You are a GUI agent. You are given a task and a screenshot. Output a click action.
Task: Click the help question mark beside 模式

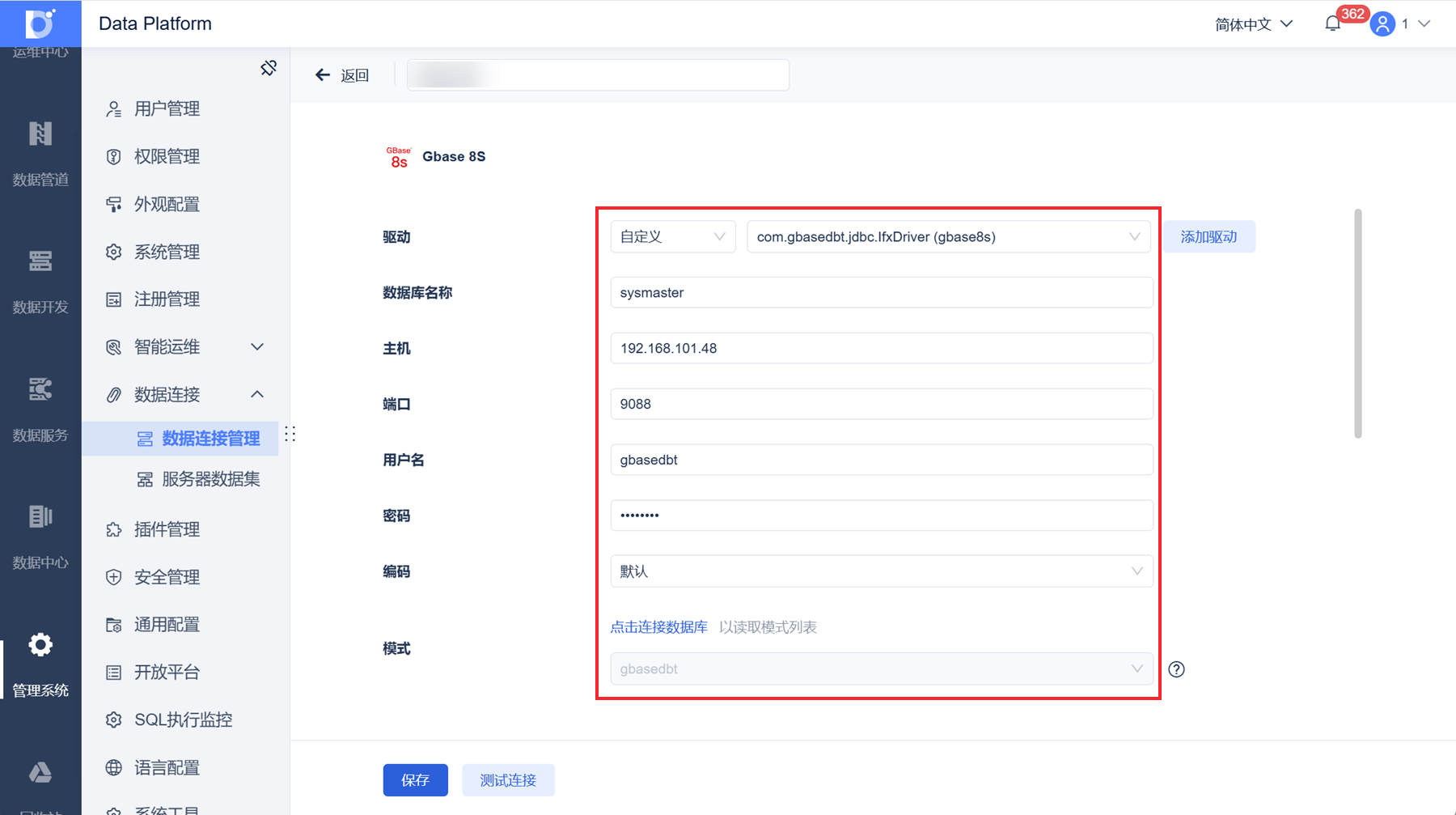click(1177, 669)
